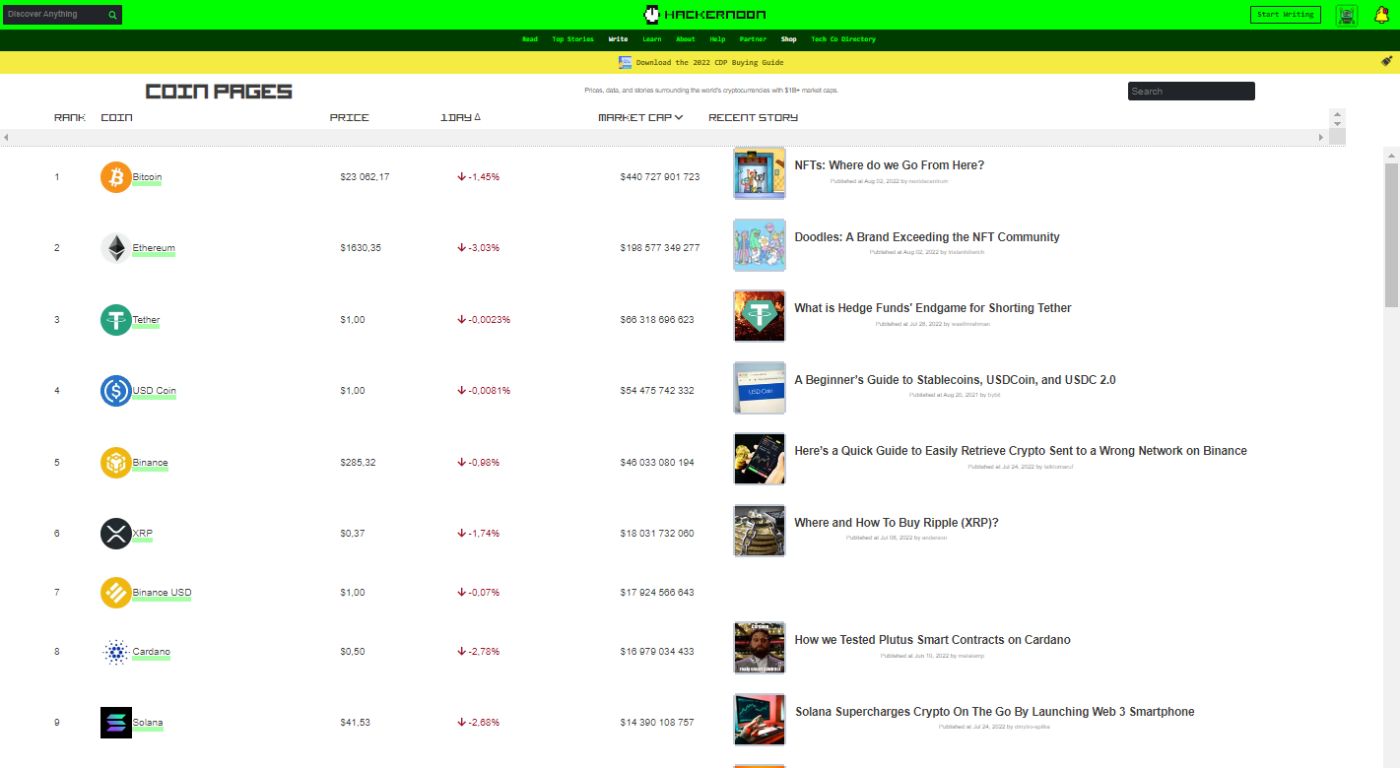This screenshot has width=1400, height=768.
Task: Open the Read menu item
Action: click(x=530, y=40)
